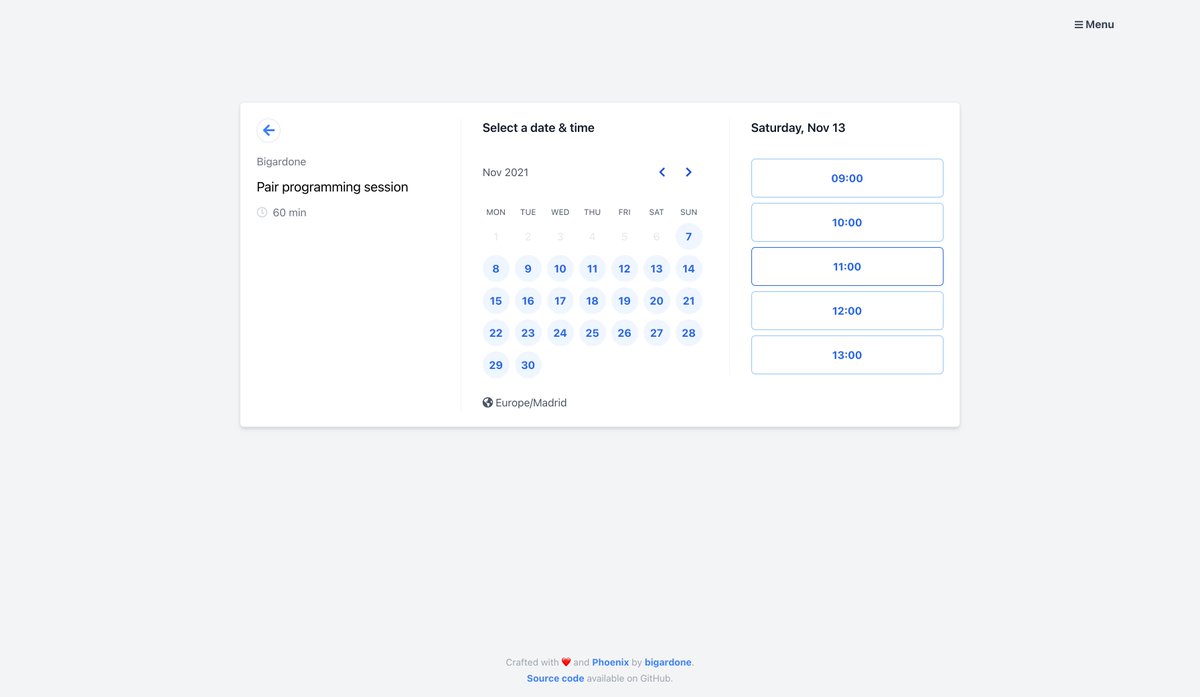Select November 13 on the calendar

(x=656, y=269)
